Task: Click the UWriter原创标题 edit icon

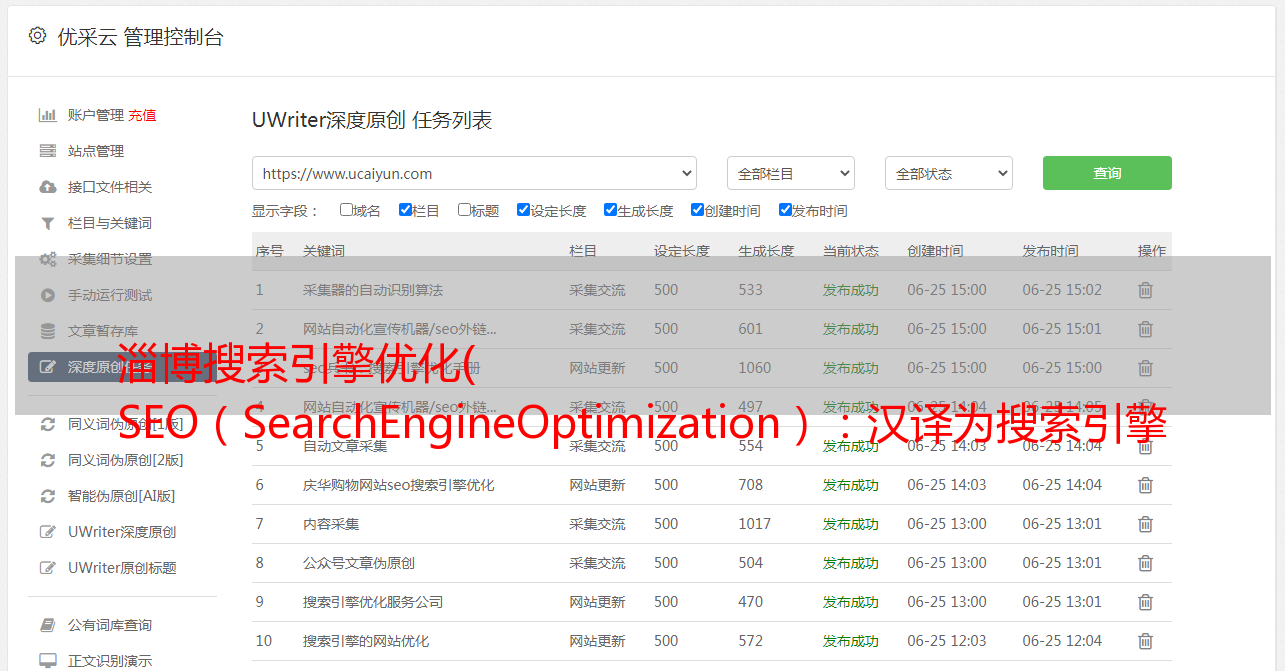Action: [47, 568]
